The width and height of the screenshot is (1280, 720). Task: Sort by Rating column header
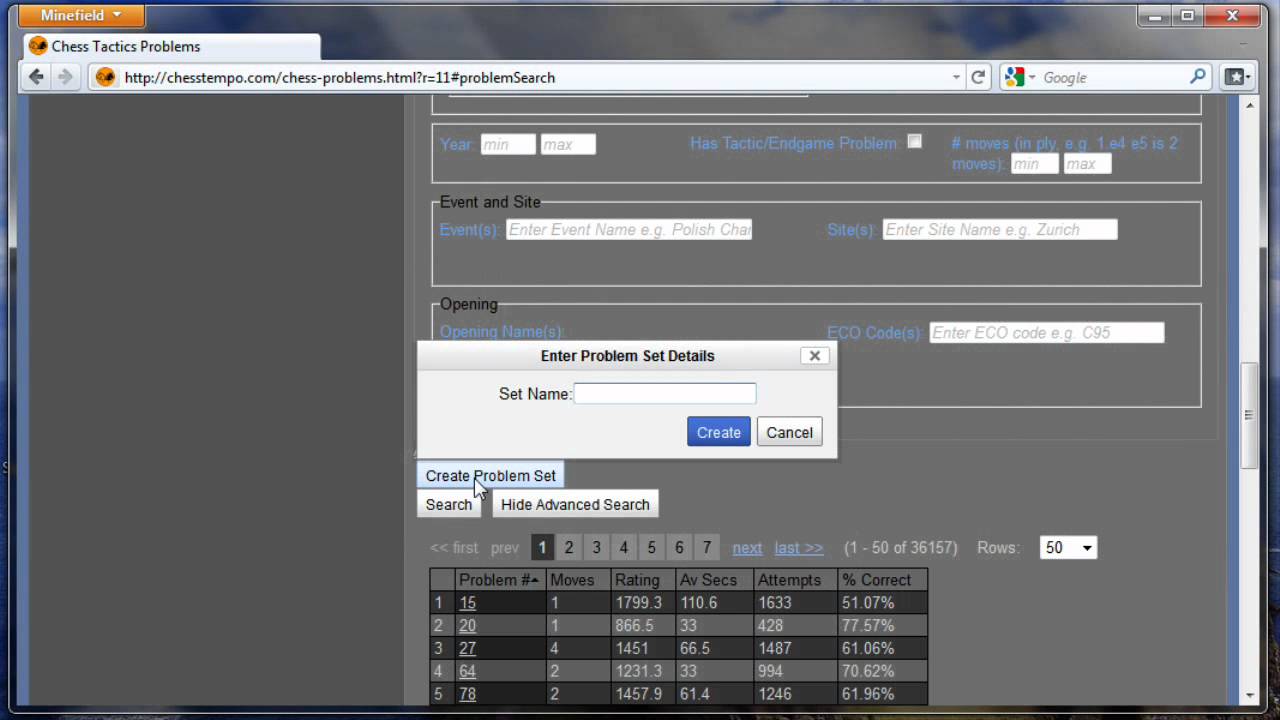click(x=642, y=580)
